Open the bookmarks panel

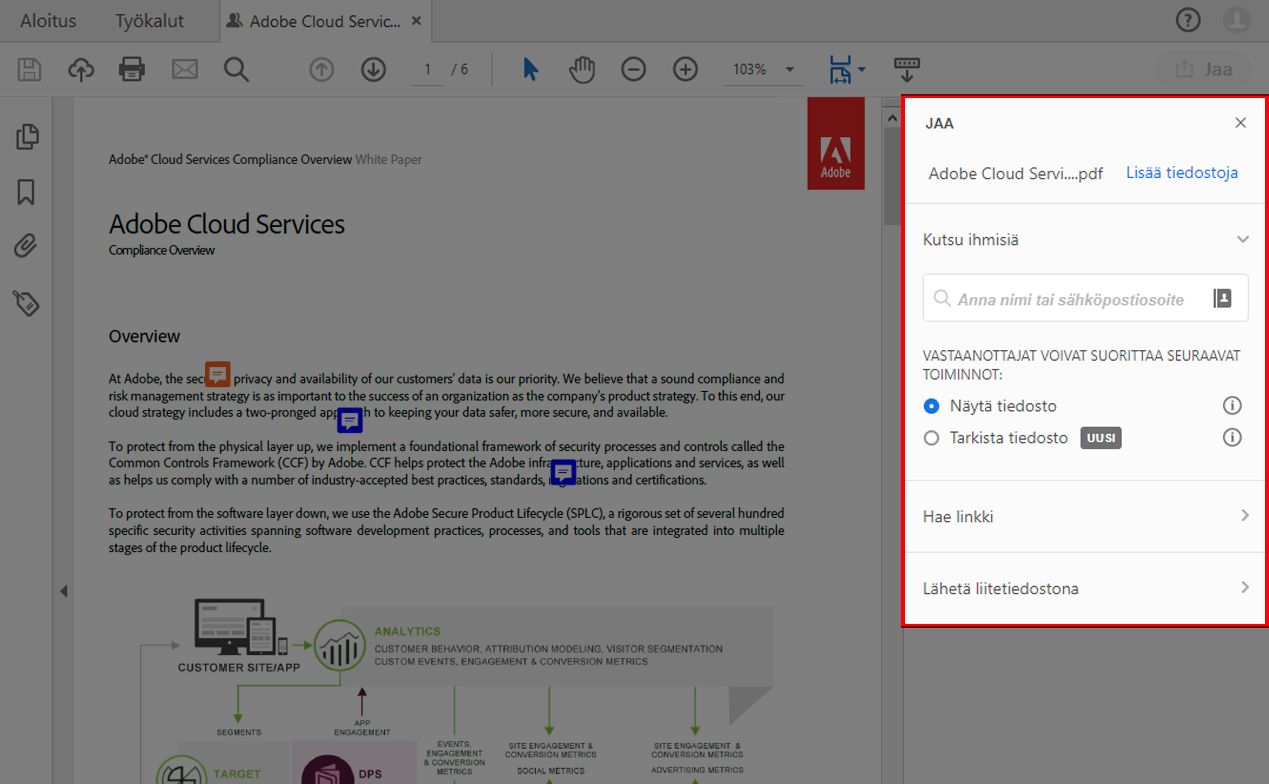pyautogui.click(x=27, y=192)
